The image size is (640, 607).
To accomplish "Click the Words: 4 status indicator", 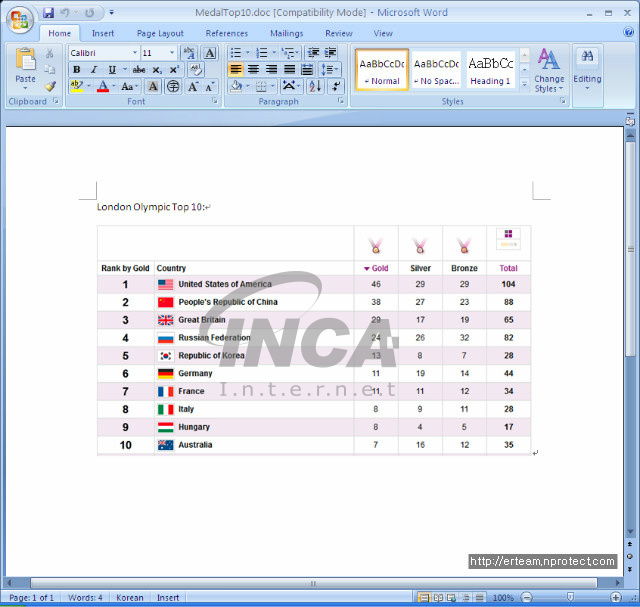I will click(x=85, y=598).
